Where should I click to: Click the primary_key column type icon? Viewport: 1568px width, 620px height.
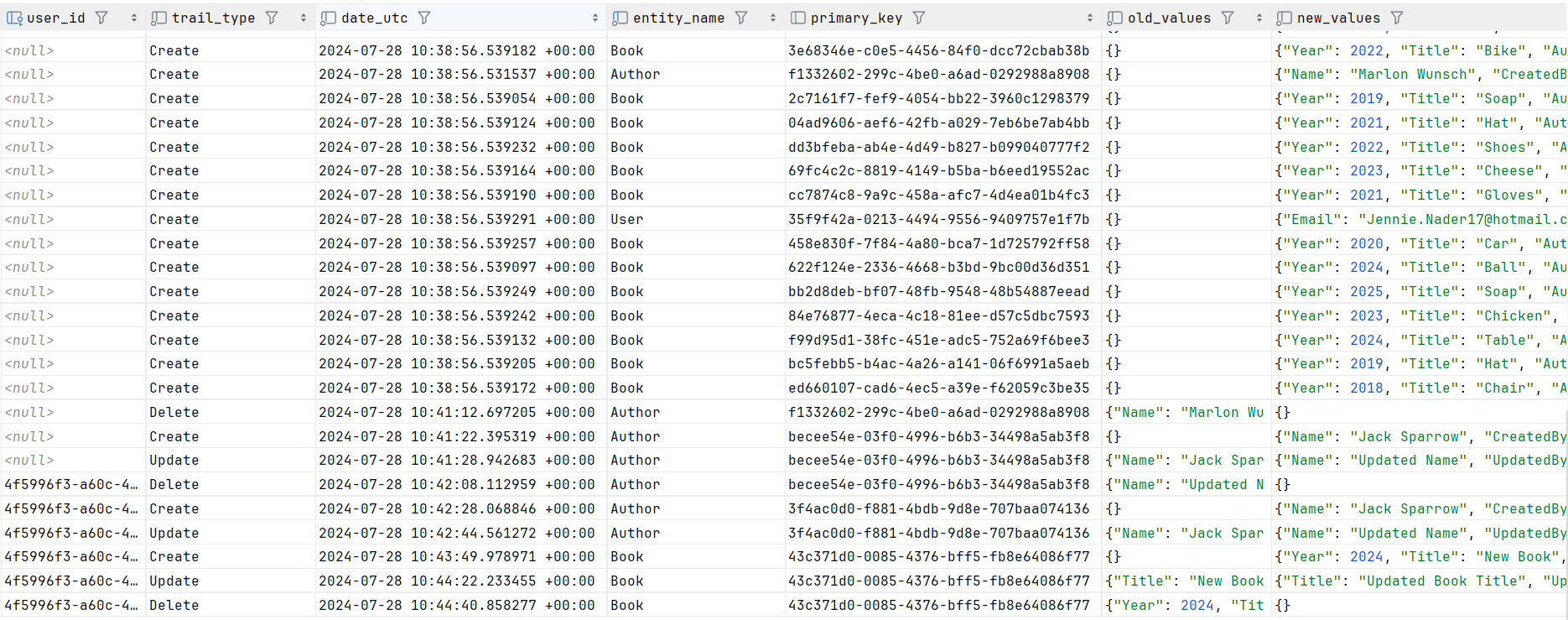798,18
